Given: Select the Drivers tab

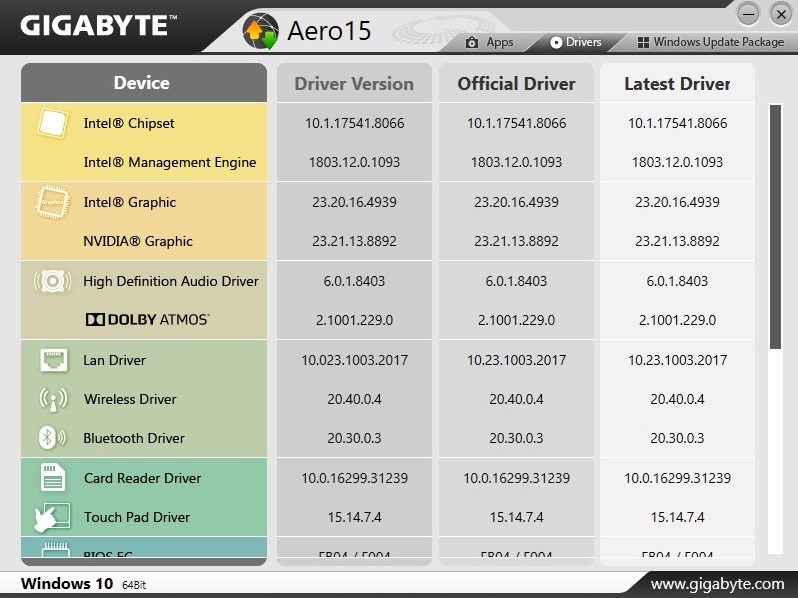Looking at the screenshot, I should [x=576, y=42].
